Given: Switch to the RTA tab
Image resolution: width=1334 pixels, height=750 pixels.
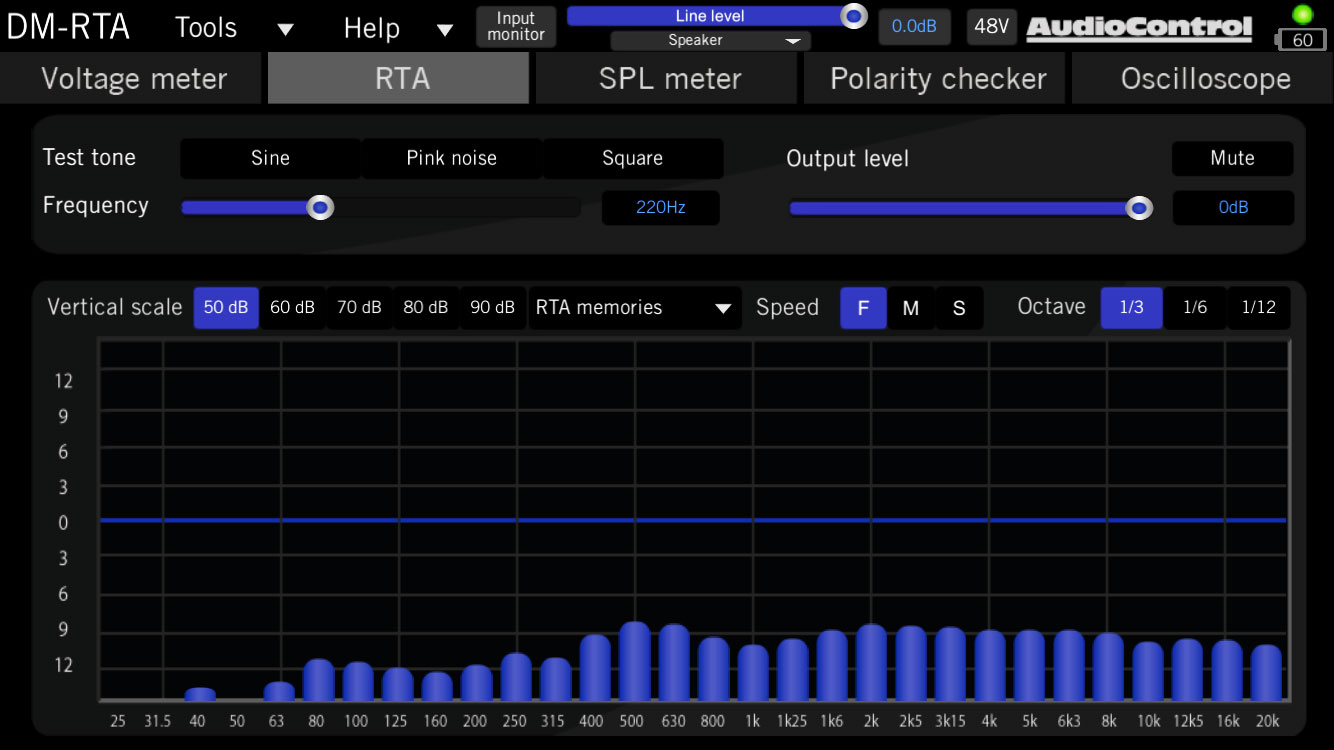Looking at the screenshot, I should click(398, 79).
